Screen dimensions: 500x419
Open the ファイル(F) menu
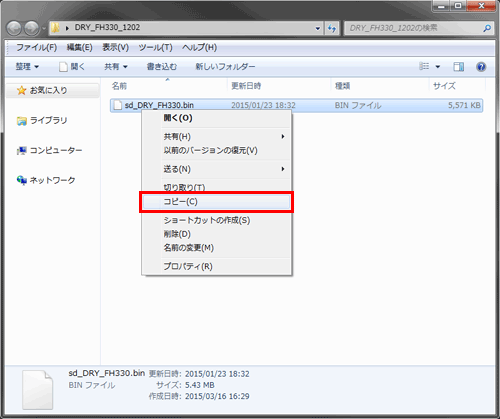(x=37, y=48)
